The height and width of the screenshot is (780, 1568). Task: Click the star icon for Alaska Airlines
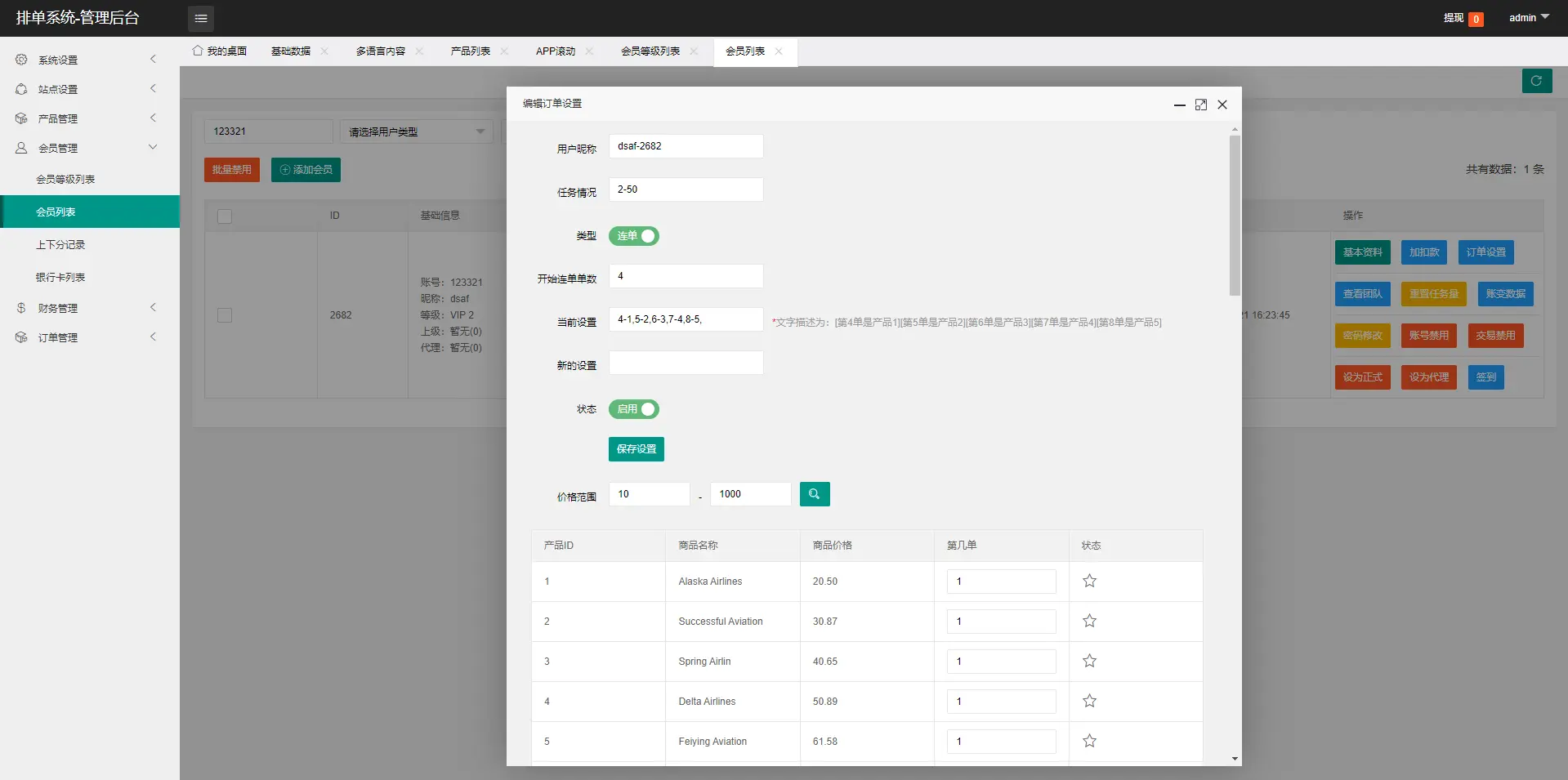tap(1089, 581)
